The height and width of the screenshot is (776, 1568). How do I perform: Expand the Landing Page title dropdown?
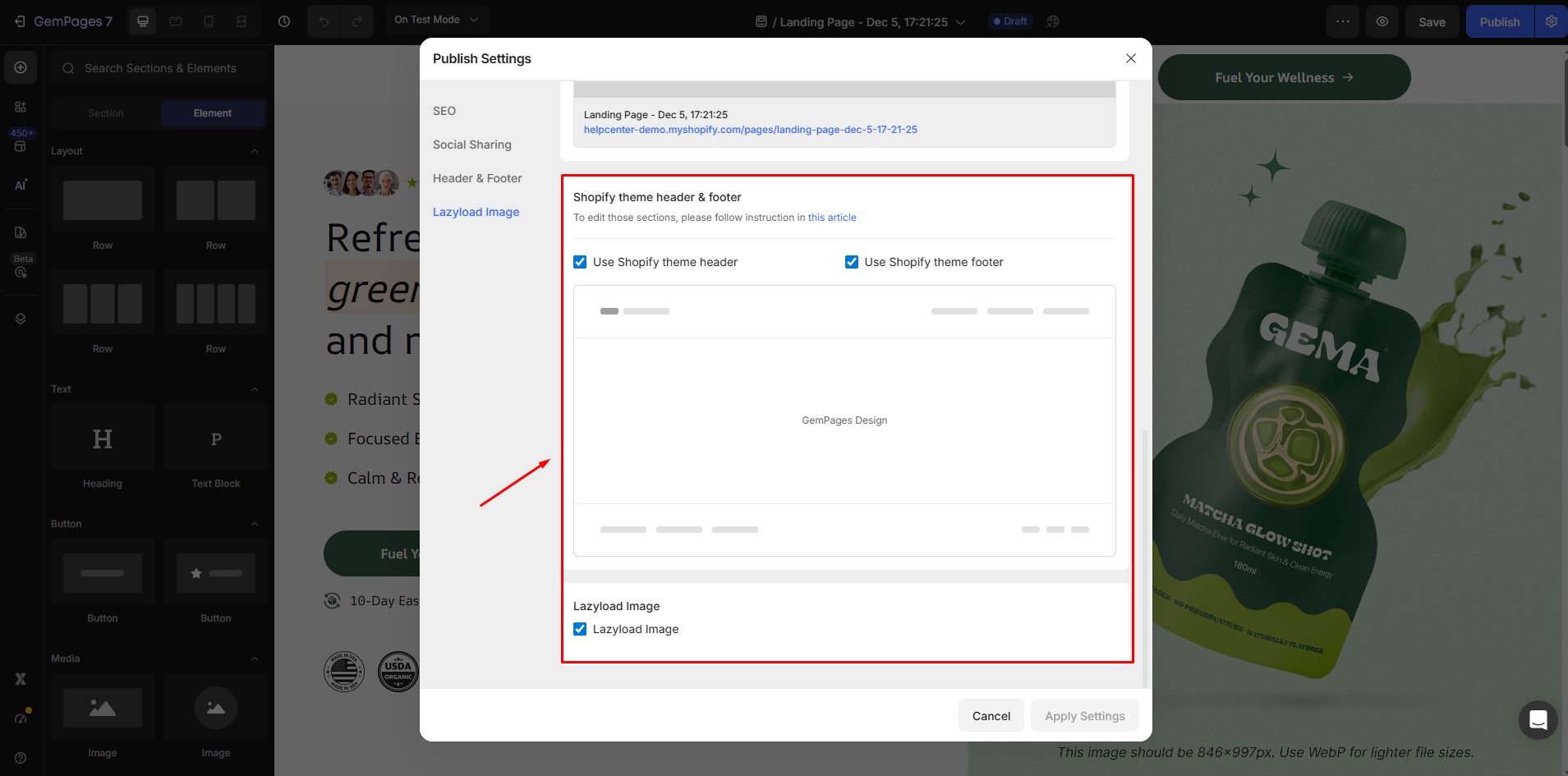[959, 22]
